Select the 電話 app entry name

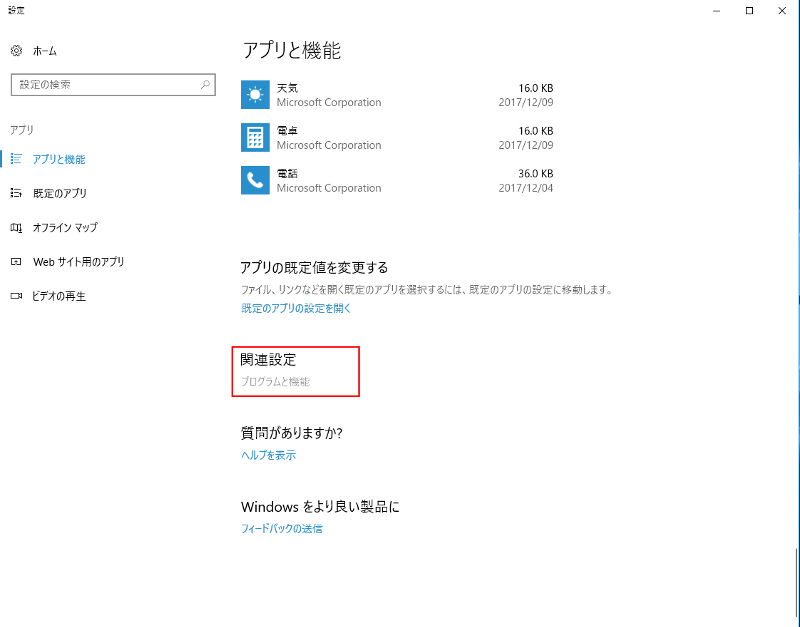coord(287,174)
